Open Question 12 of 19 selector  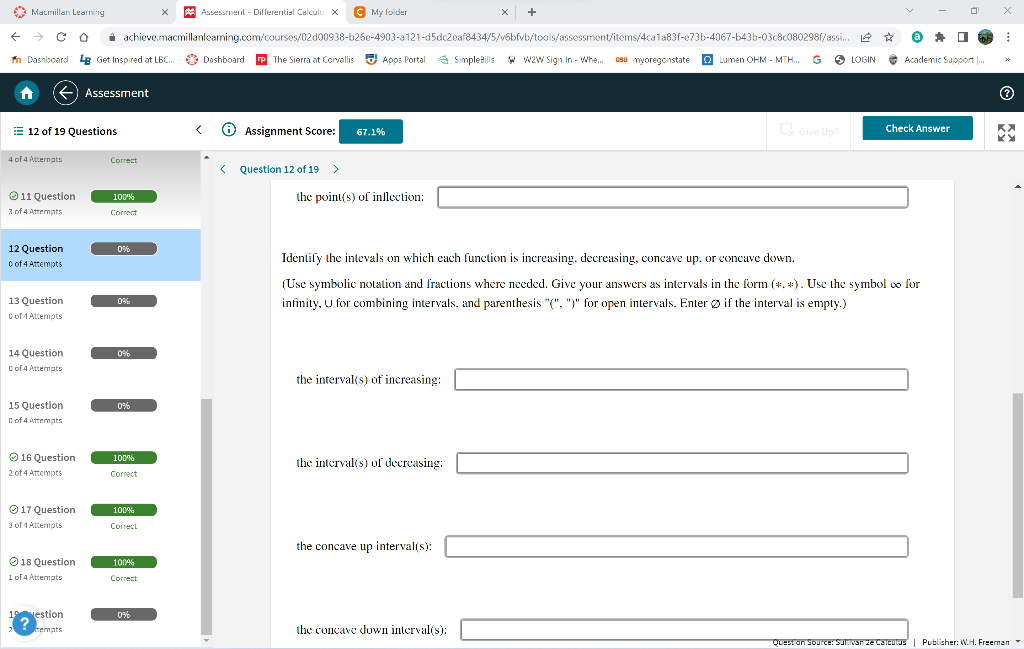pos(279,169)
